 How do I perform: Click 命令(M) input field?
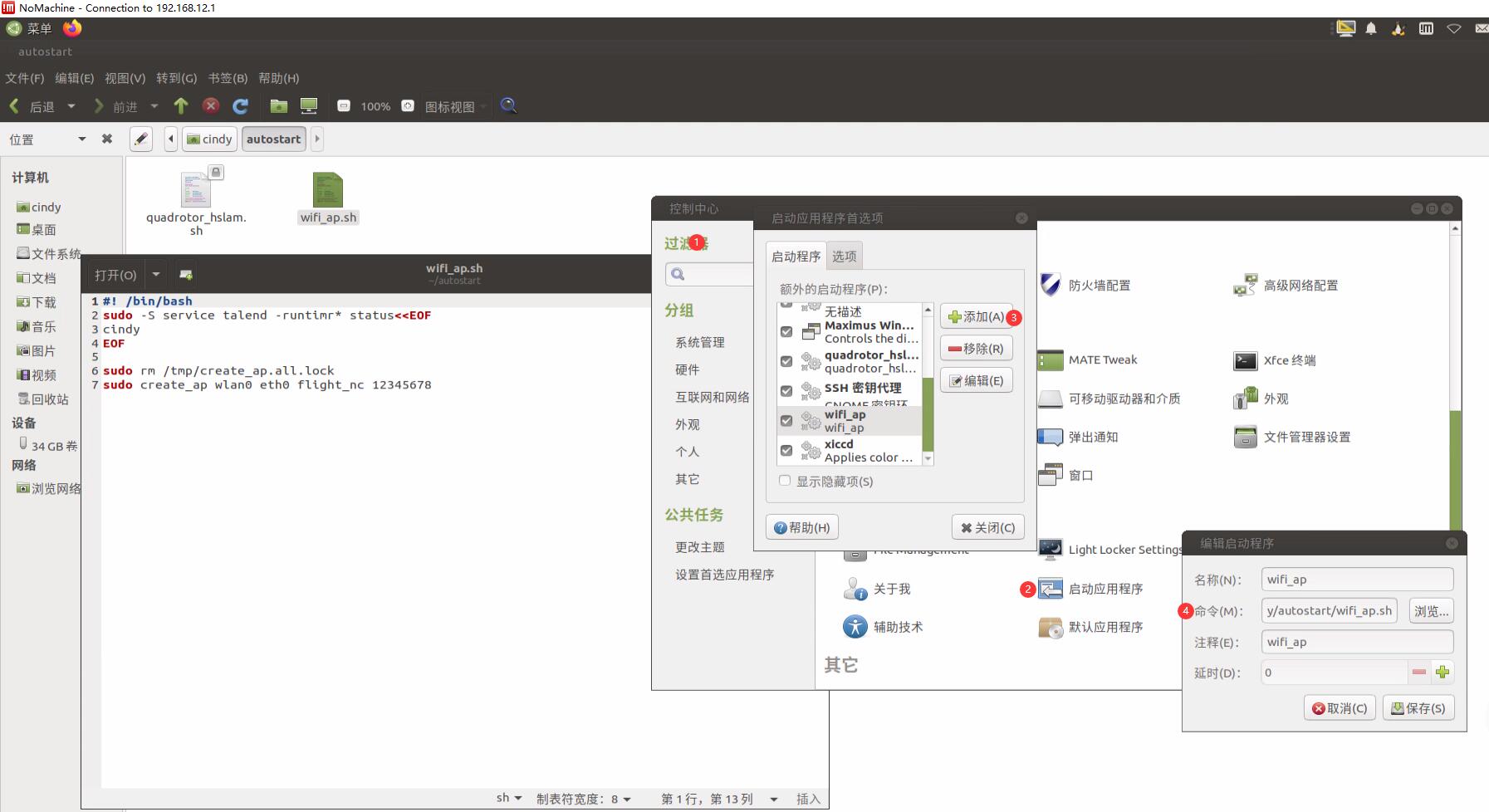click(x=1329, y=610)
